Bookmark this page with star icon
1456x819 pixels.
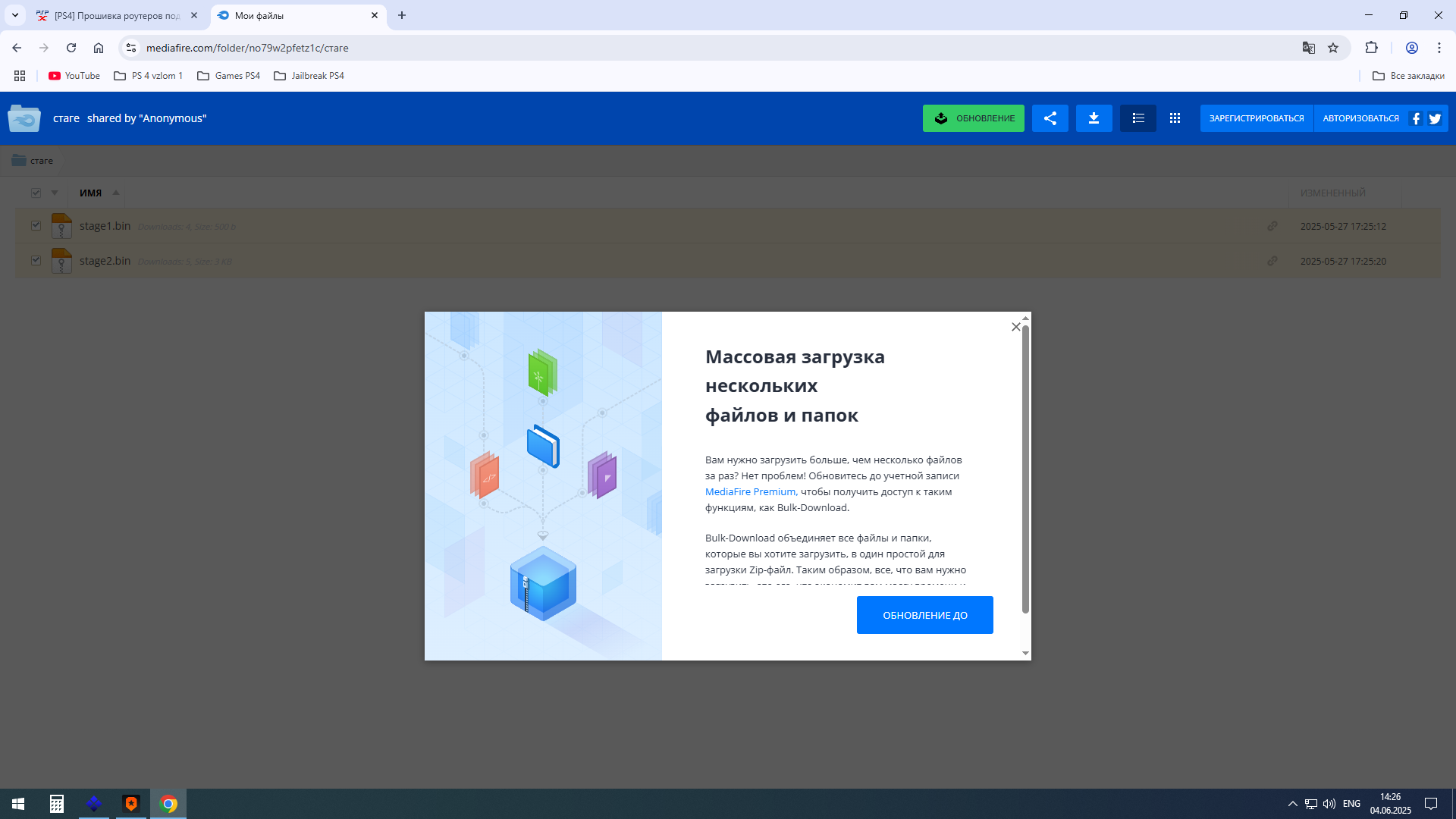tap(1333, 48)
